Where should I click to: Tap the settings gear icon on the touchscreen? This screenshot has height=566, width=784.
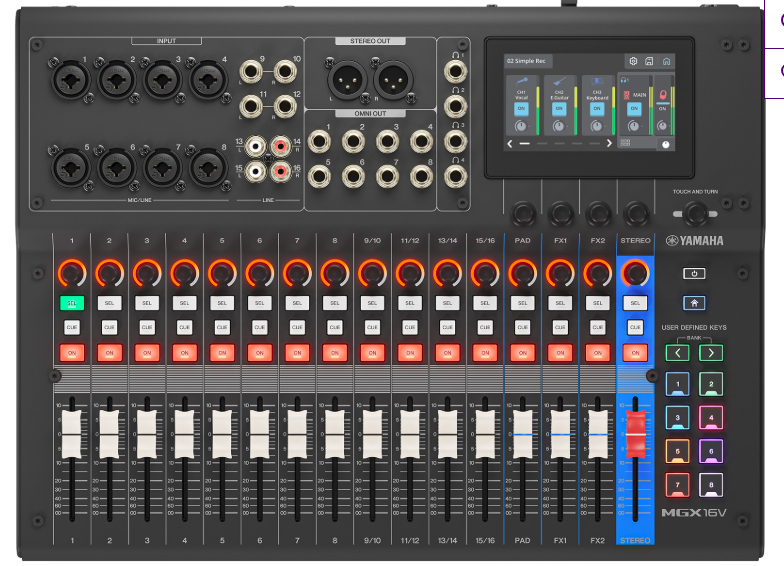pyautogui.click(x=632, y=61)
